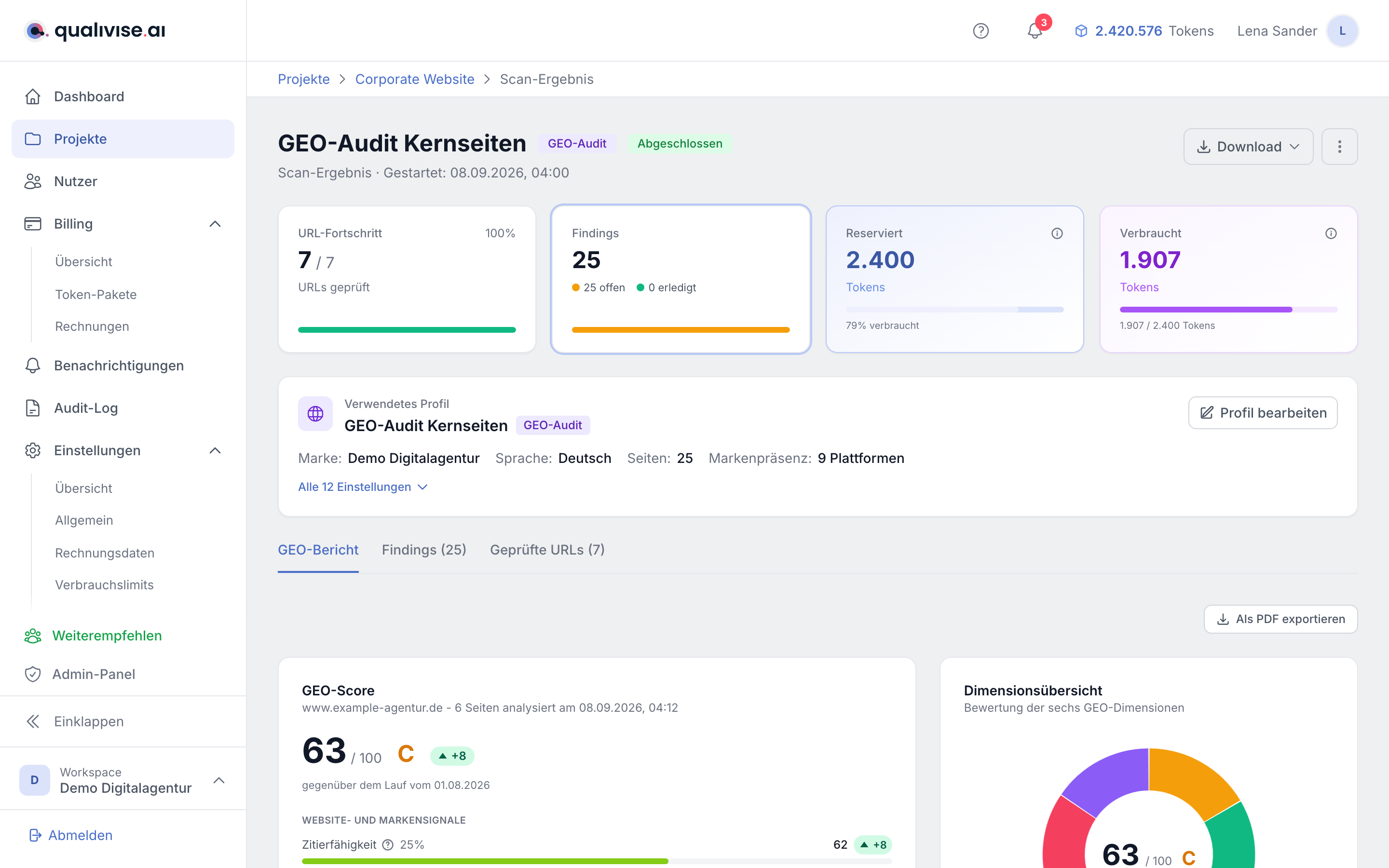Click the globe profile icon
Viewport: 1389px width, 868px height.
click(315, 413)
